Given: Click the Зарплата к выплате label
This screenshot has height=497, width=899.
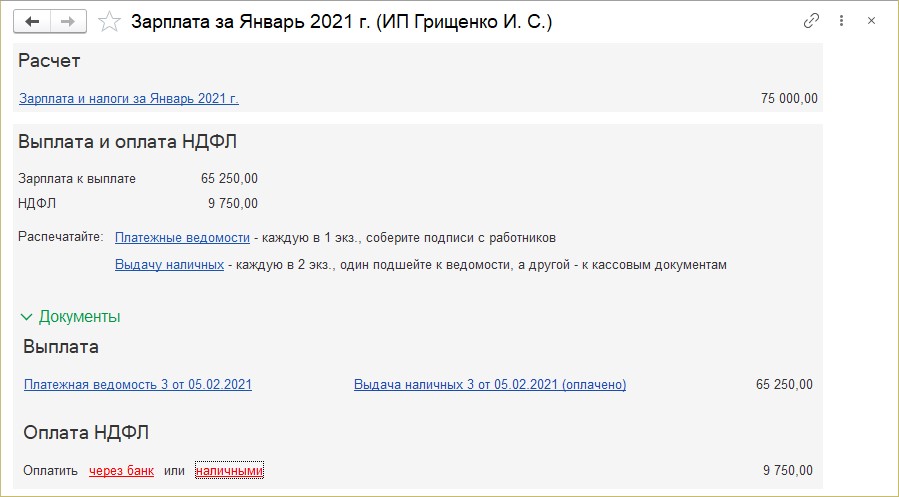Looking at the screenshot, I should click(77, 178).
